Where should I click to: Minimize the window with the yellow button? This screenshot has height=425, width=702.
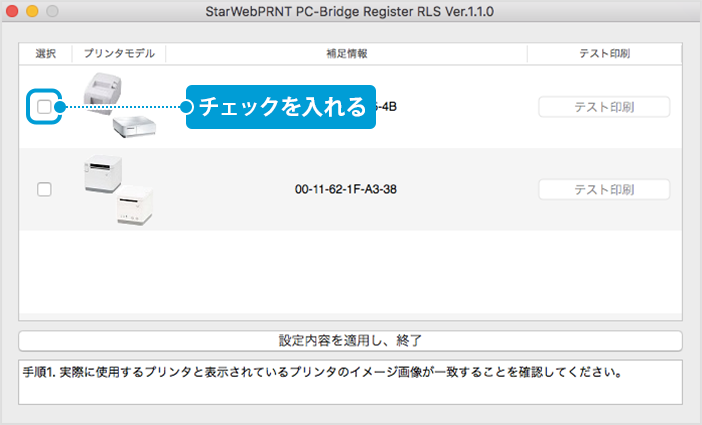32,11
